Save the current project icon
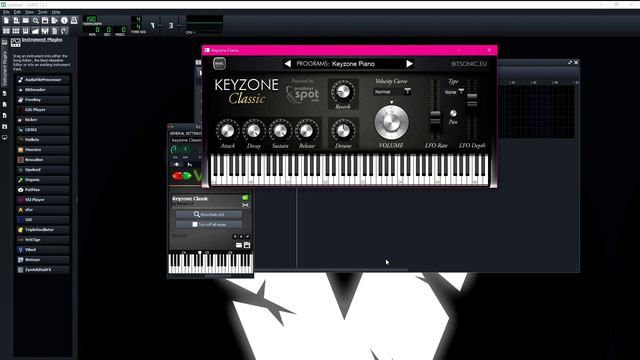This screenshot has width=640, height=360. coord(45,20)
